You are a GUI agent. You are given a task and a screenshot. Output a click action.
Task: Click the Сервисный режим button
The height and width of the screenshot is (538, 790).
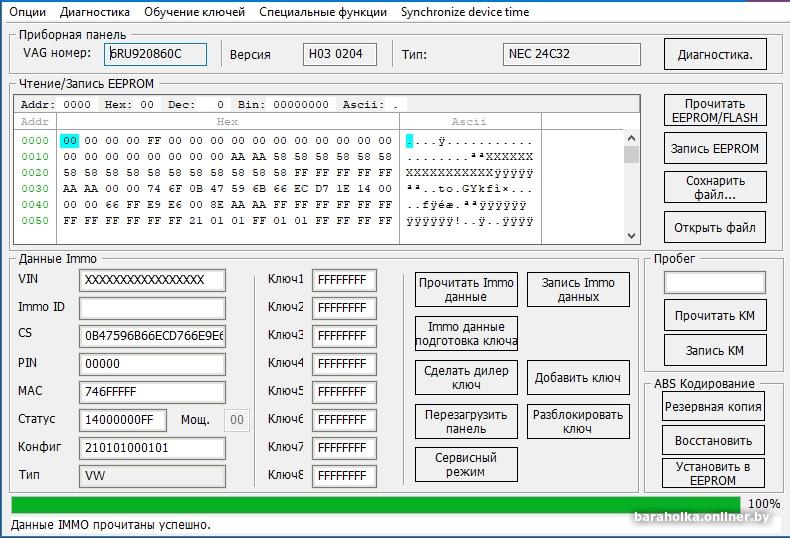tap(466, 464)
